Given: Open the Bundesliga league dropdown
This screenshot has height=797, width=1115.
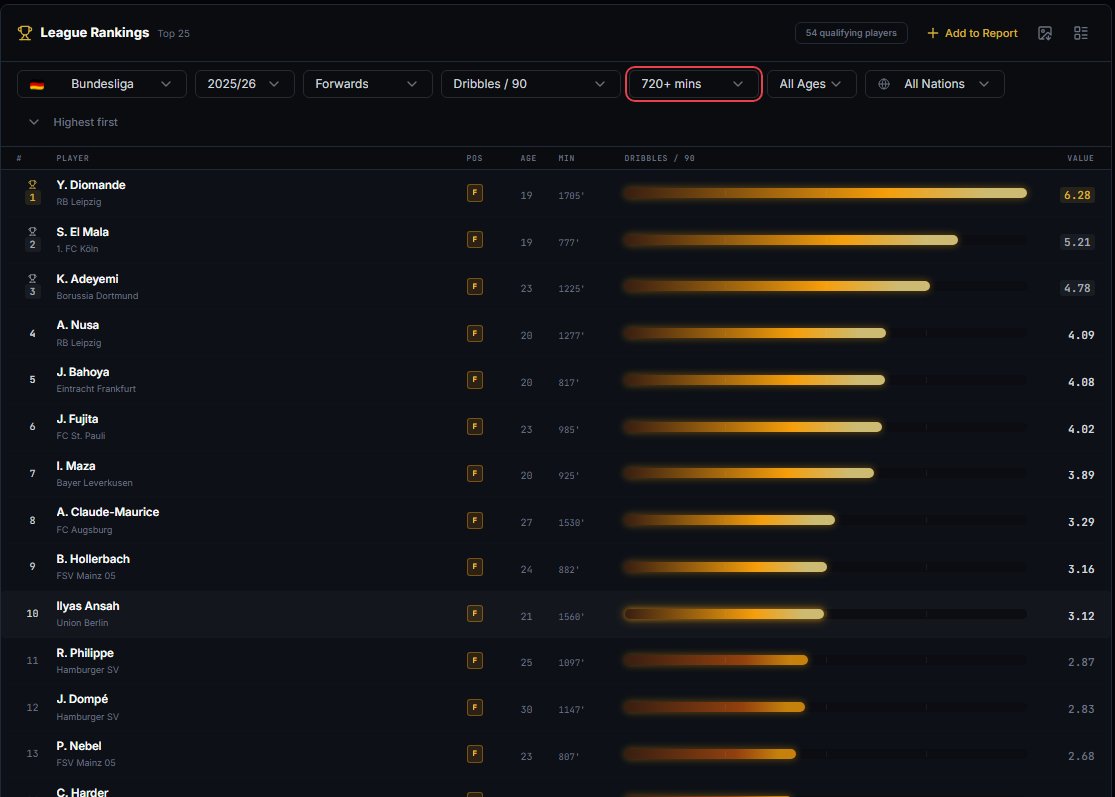Looking at the screenshot, I should tap(102, 84).
